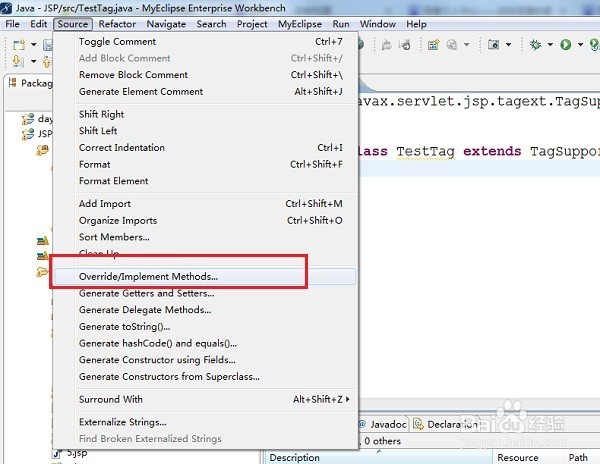The height and width of the screenshot is (464, 600).
Task: Open the MyEclipse menu
Action: 300,24
